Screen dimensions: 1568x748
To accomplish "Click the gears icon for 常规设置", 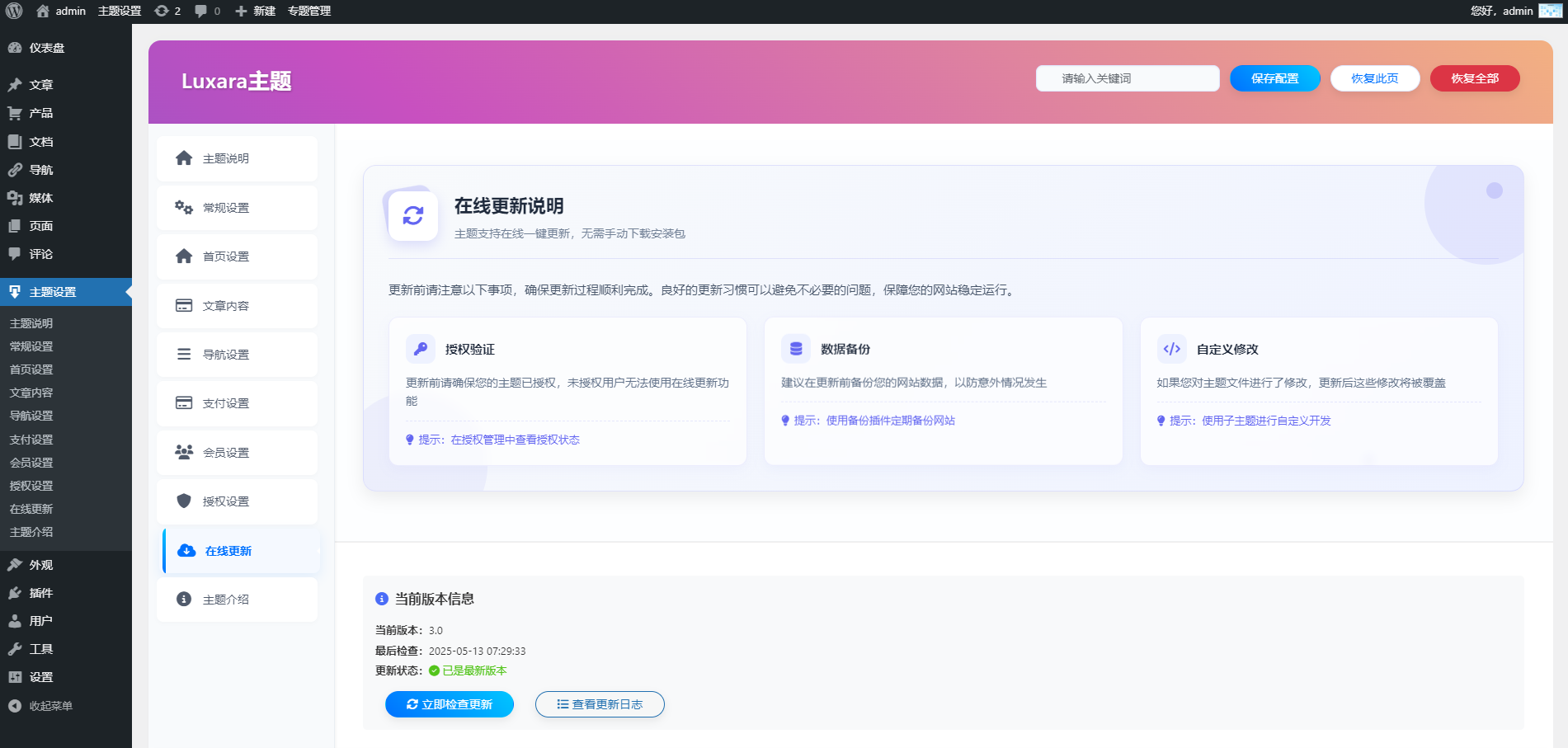I will (x=183, y=208).
